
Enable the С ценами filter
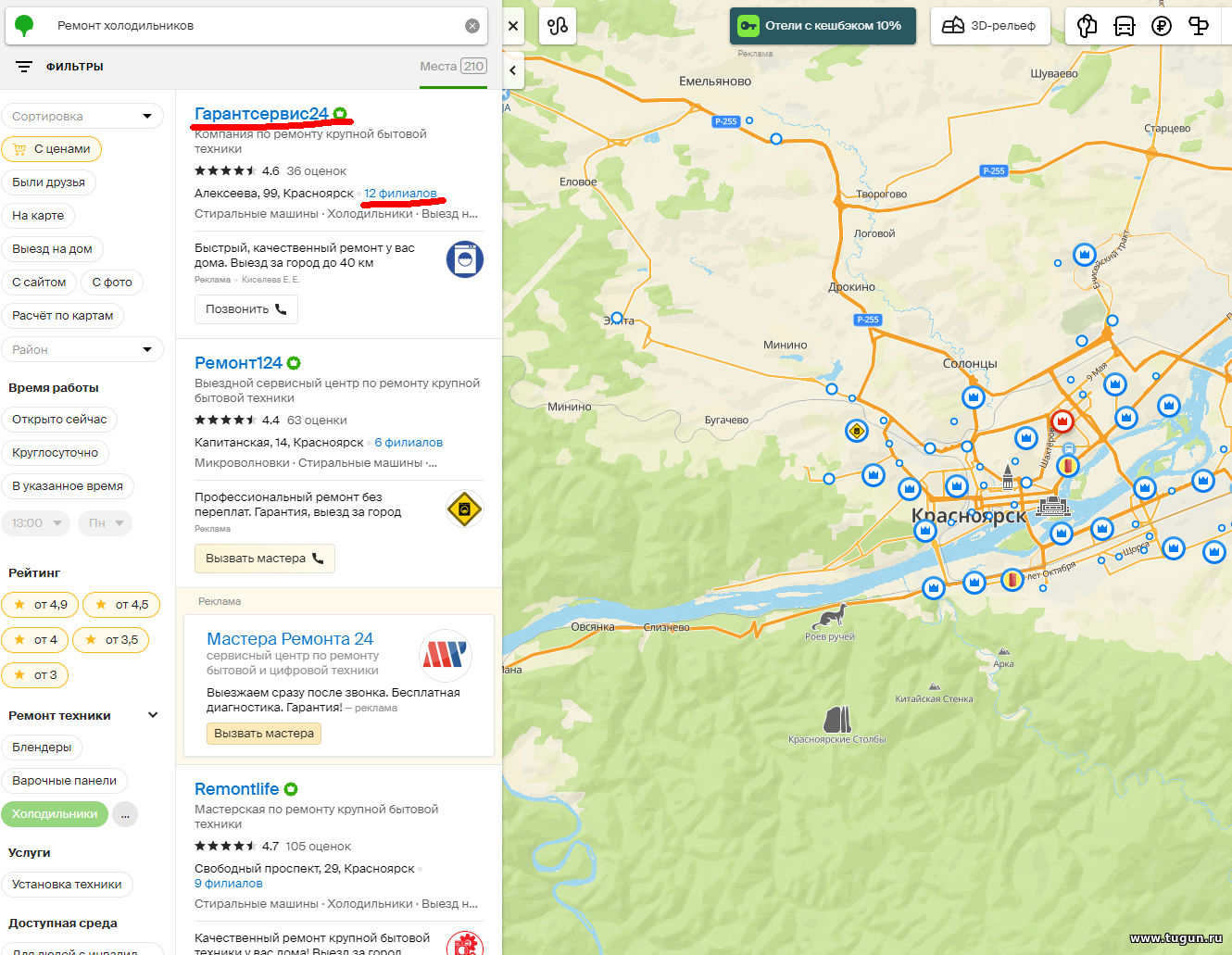click(x=52, y=148)
